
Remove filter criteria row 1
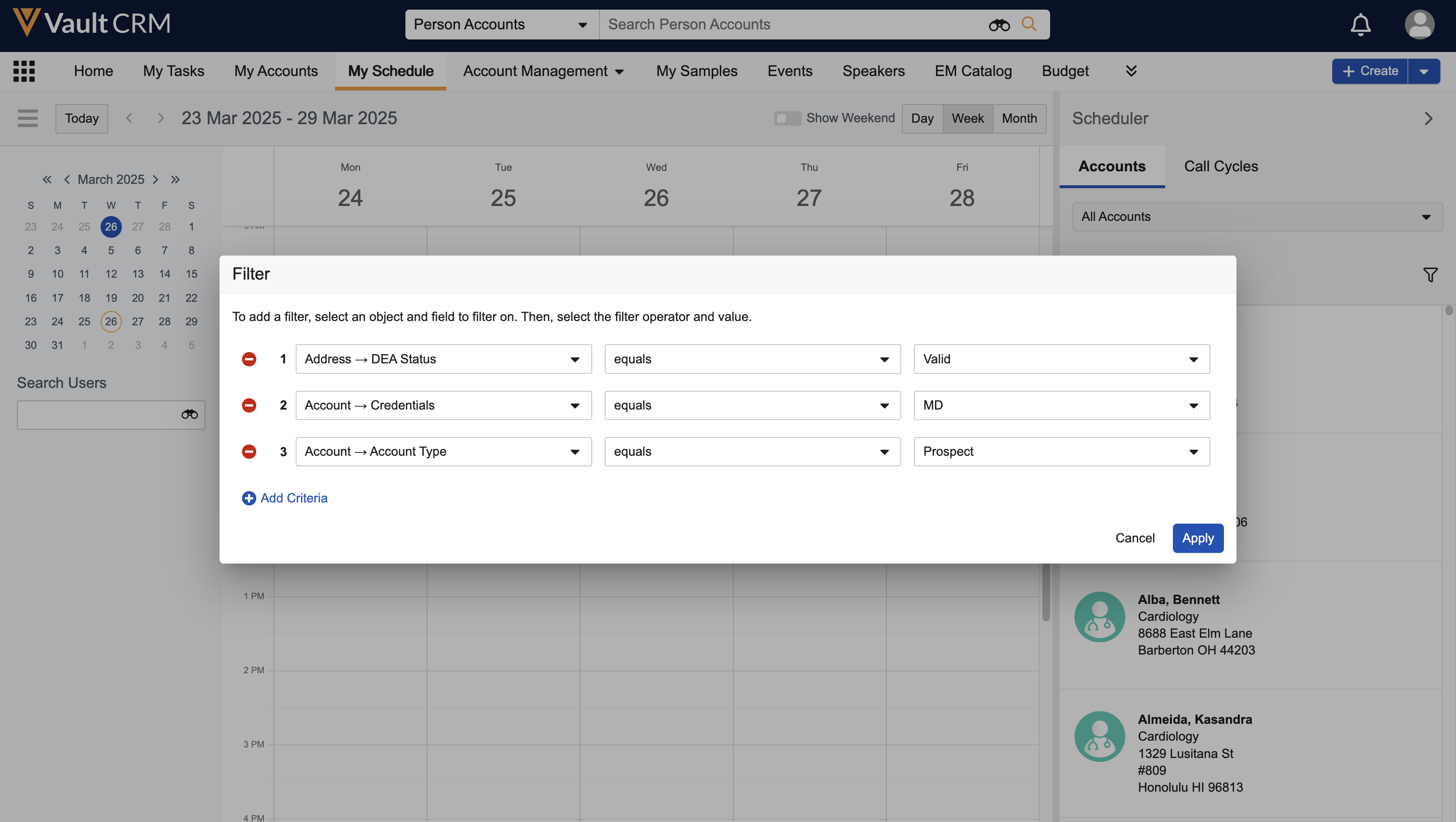(249, 360)
